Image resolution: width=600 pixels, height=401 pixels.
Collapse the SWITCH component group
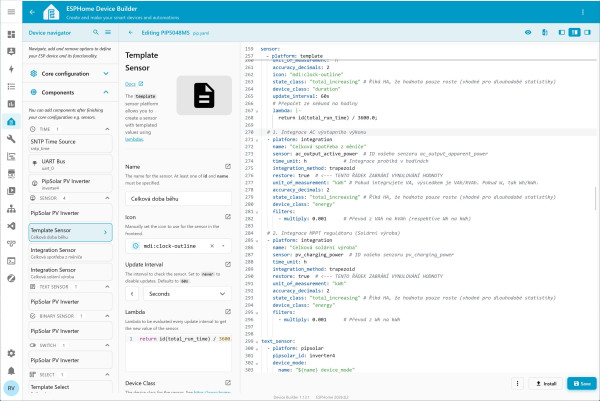[107, 345]
